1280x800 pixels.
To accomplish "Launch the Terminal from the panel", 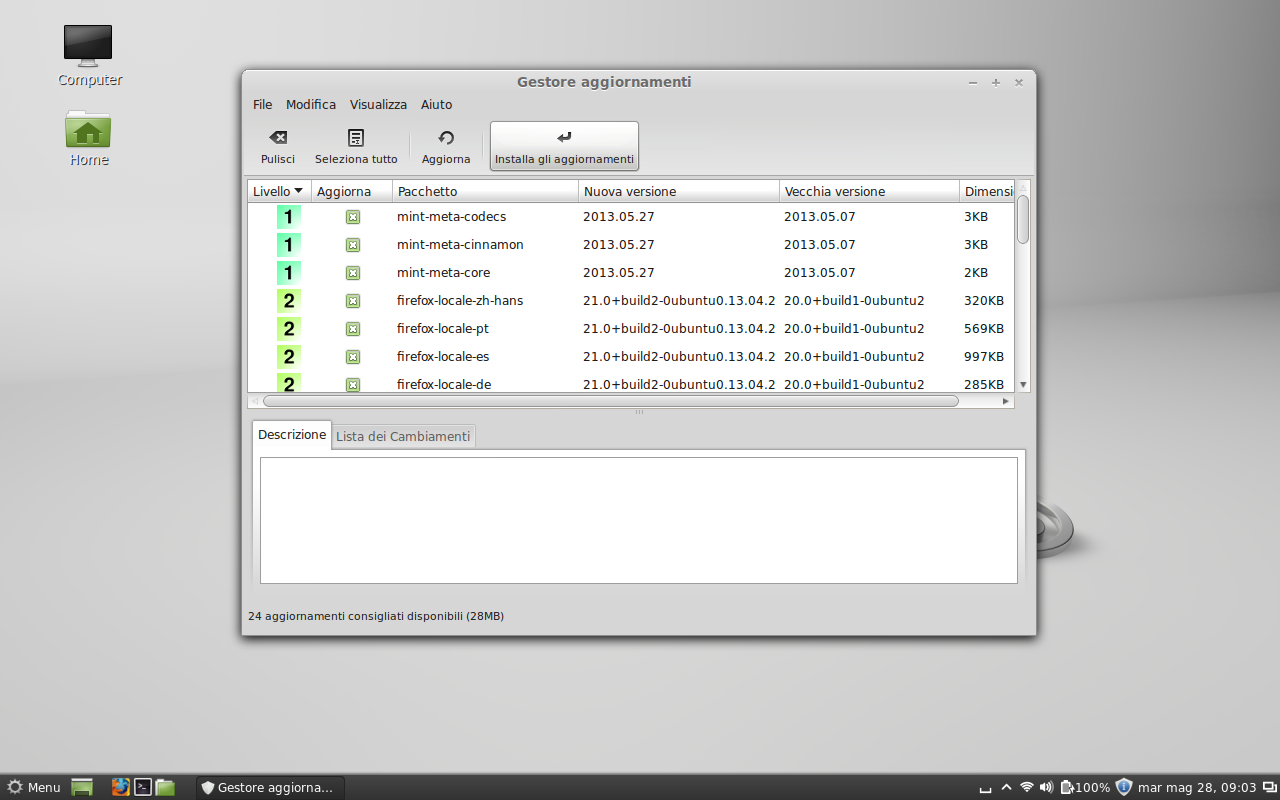I will [x=144, y=787].
